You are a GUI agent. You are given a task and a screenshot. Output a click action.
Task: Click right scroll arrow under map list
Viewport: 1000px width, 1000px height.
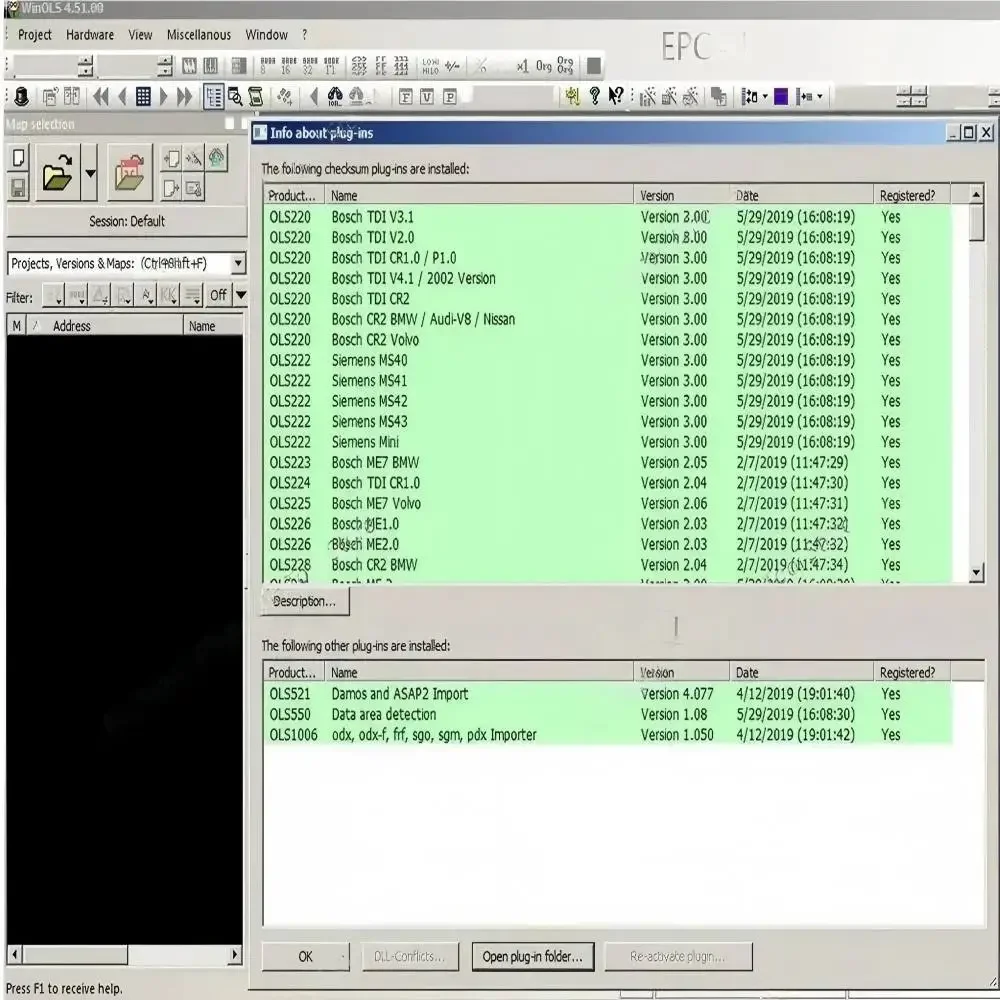(235, 954)
